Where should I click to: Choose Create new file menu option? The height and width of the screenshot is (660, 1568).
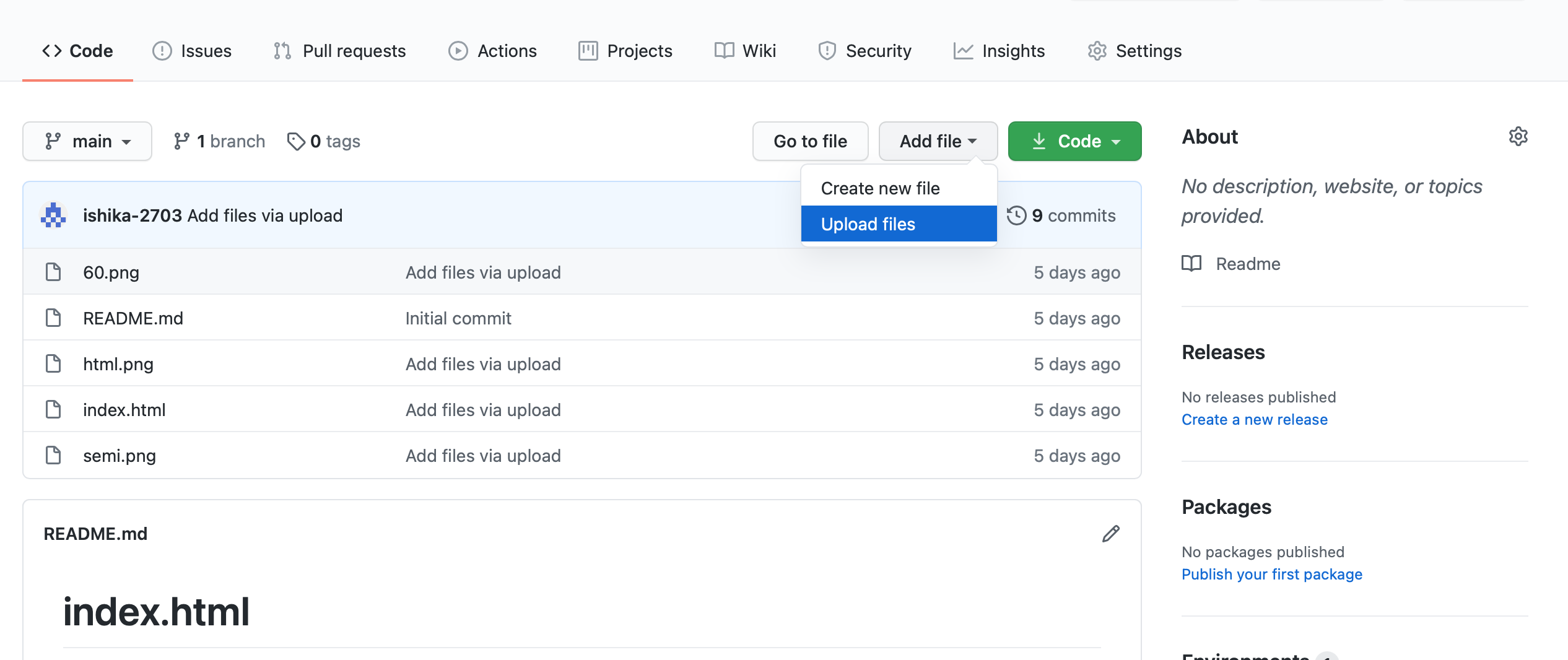(x=880, y=188)
